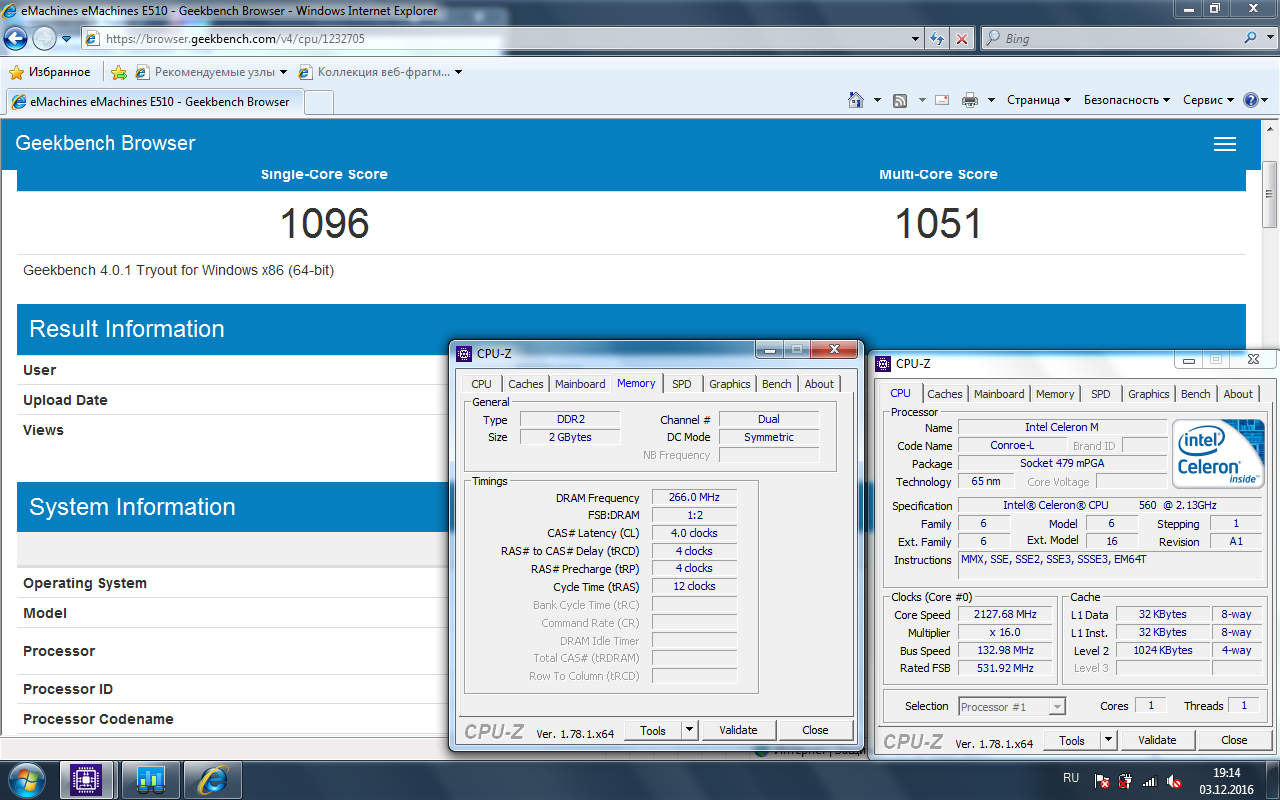Click Close button in Memory CPU-Z window
The image size is (1280, 800).
tap(815, 730)
